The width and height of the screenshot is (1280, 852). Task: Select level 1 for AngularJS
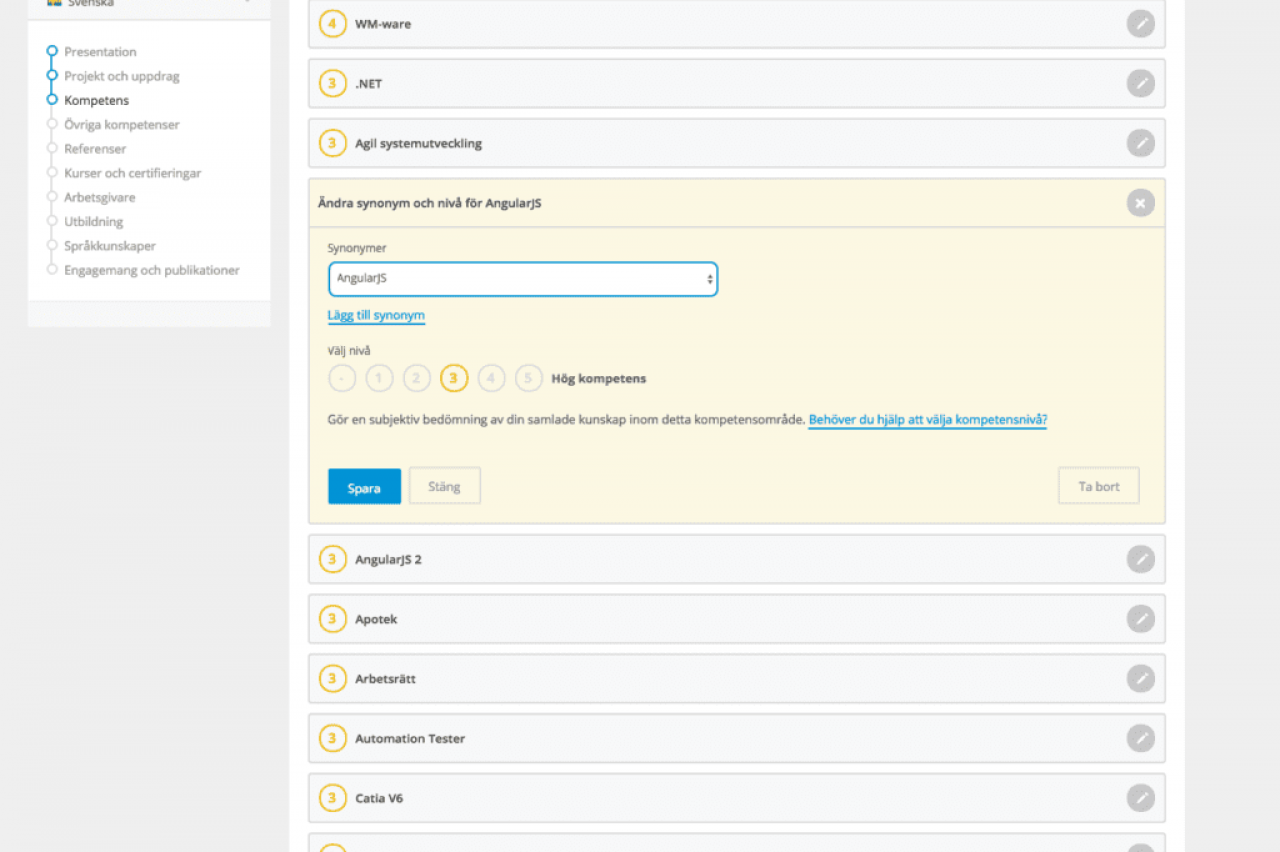click(379, 379)
